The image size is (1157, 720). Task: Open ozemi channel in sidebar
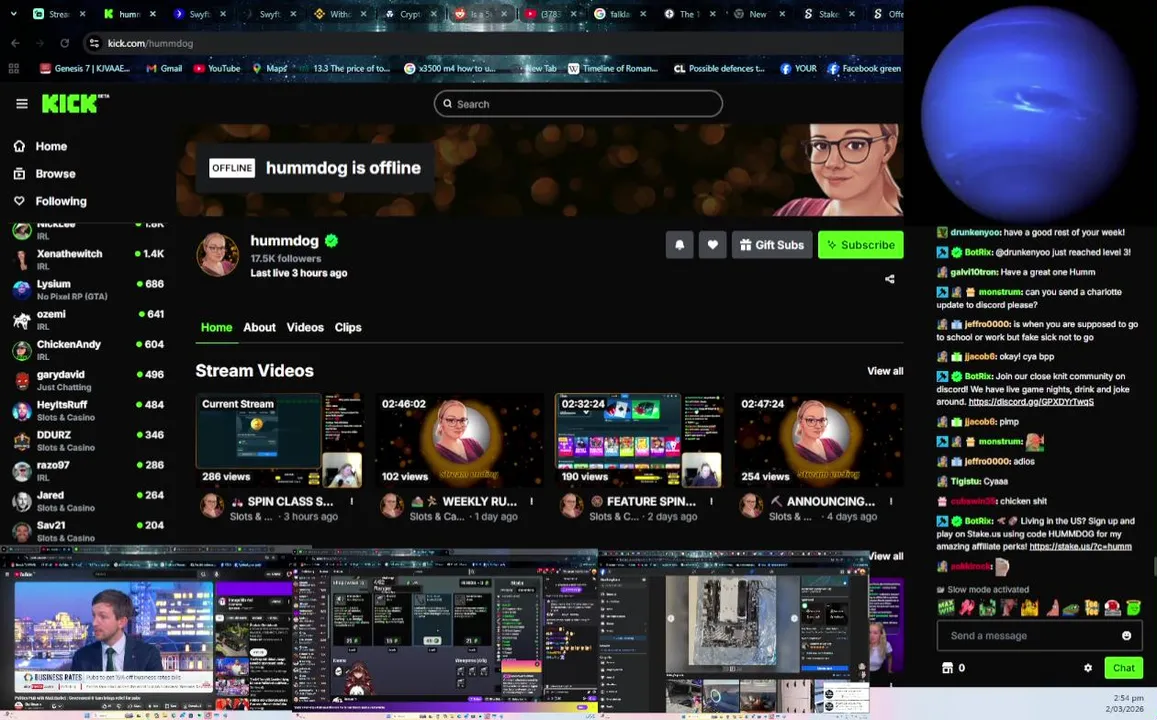point(89,319)
